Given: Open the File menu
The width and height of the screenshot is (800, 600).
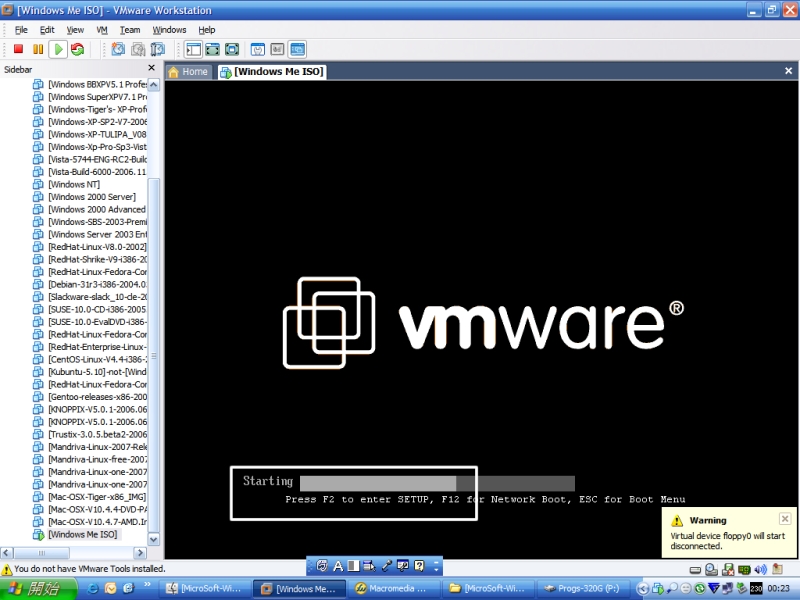Looking at the screenshot, I should pos(21,30).
